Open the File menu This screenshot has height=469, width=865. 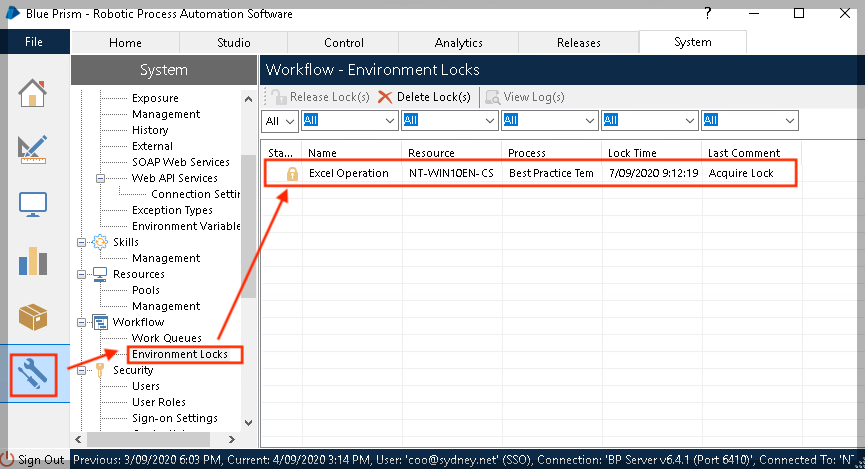pyautogui.click(x=34, y=42)
